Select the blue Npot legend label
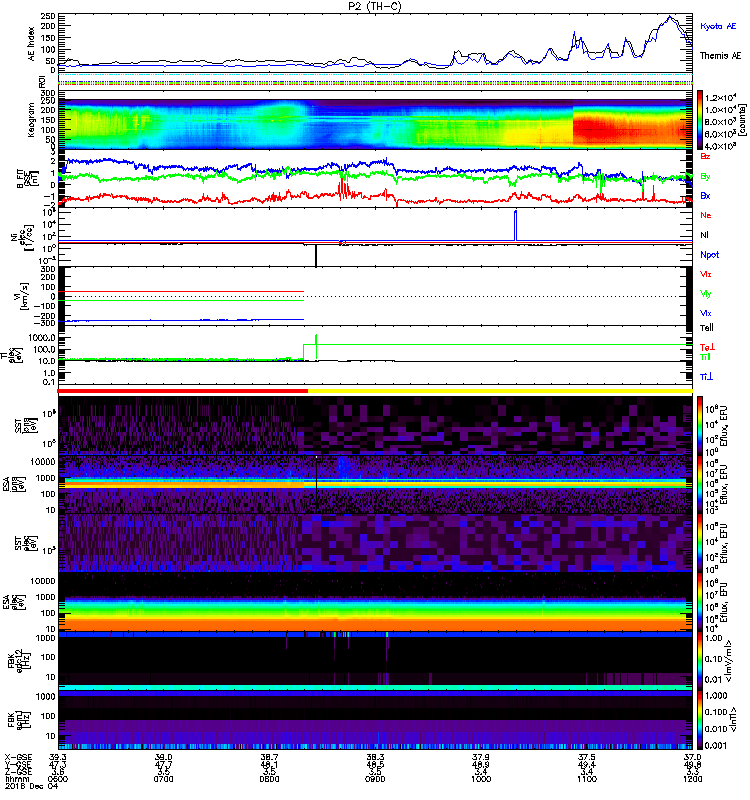Image resolution: width=750 pixels, height=800 pixels. point(708,254)
